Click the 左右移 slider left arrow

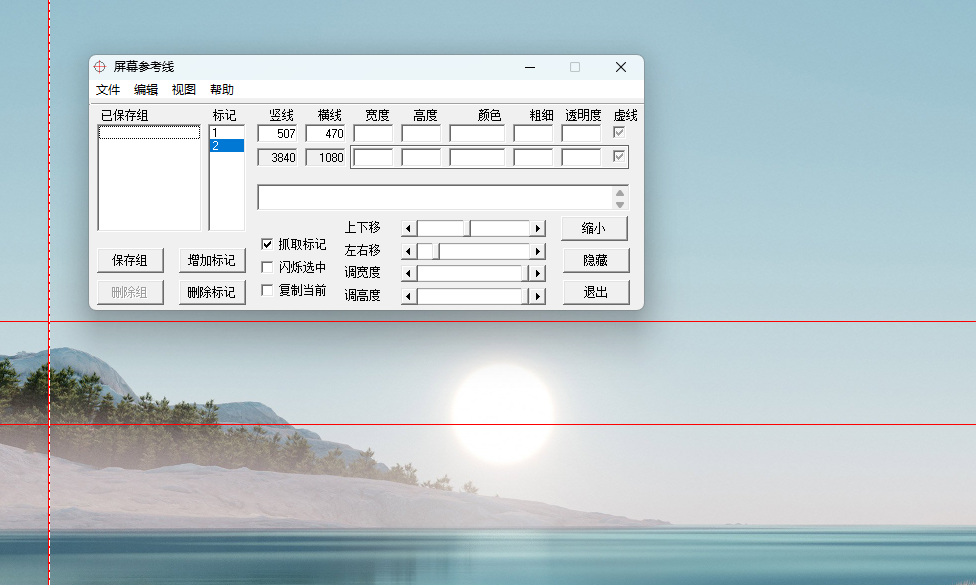pyautogui.click(x=408, y=251)
